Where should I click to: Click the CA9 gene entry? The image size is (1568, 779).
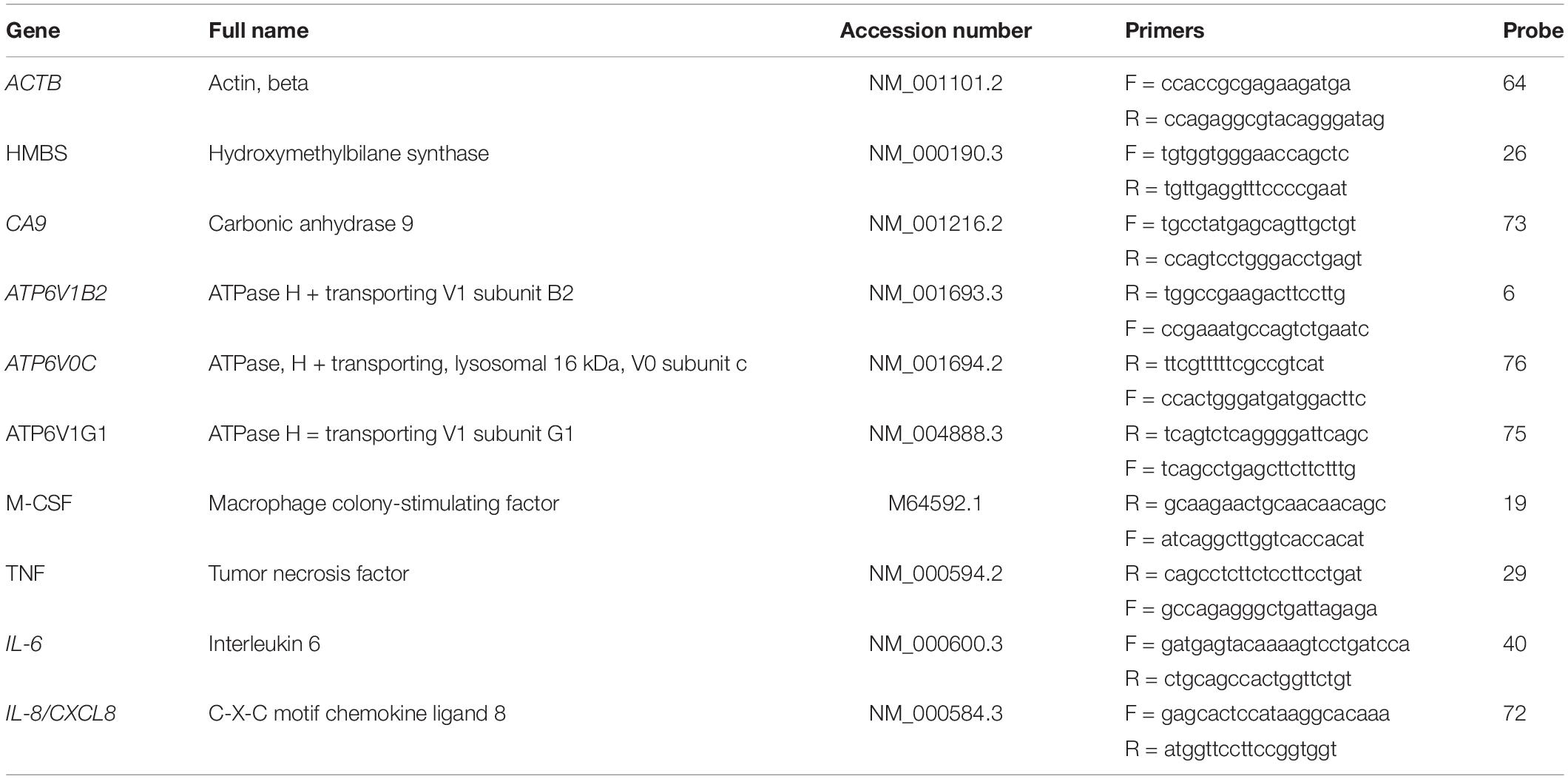pyautogui.click(x=26, y=223)
